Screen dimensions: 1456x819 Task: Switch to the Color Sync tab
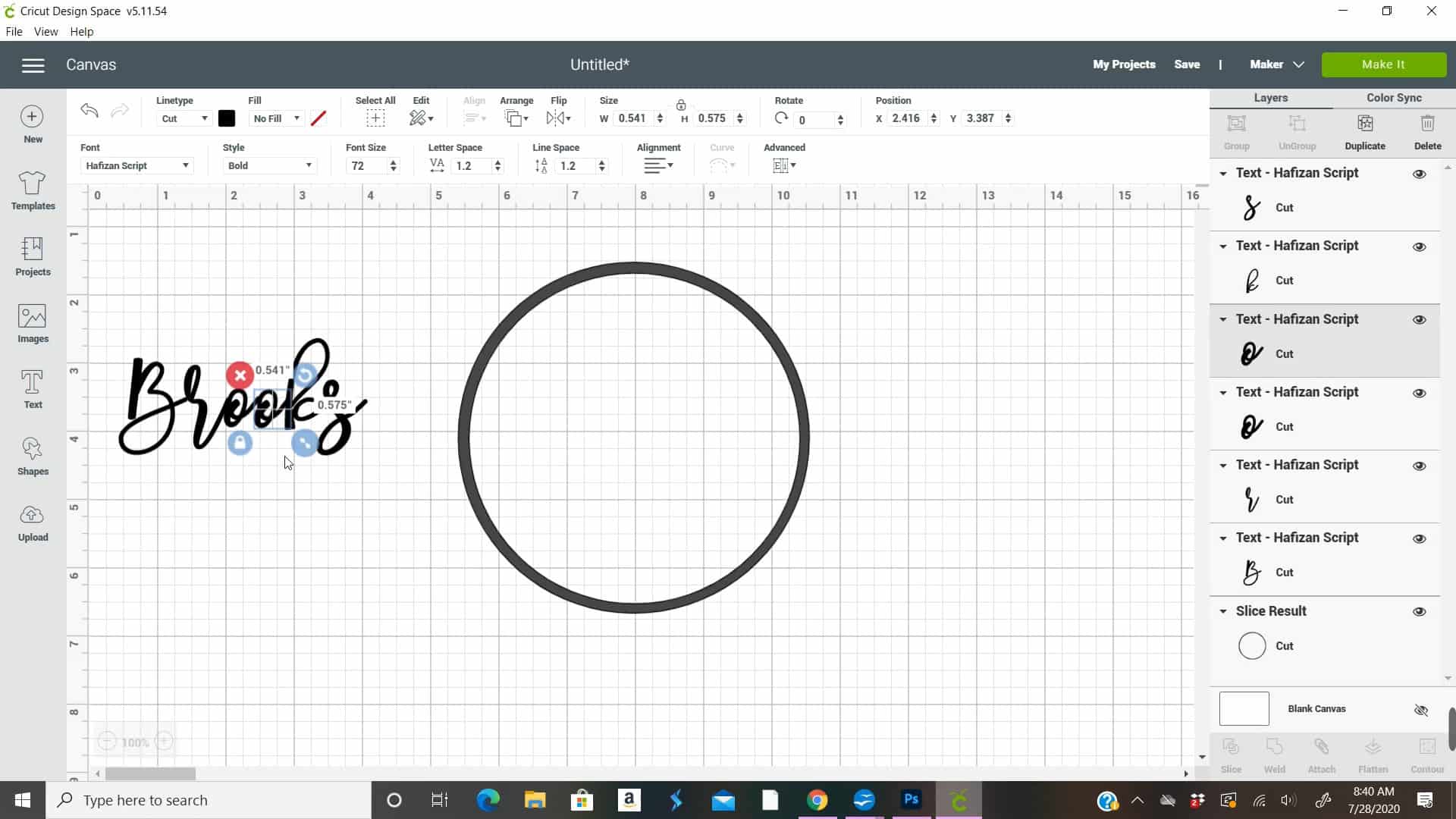click(1394, 98)
